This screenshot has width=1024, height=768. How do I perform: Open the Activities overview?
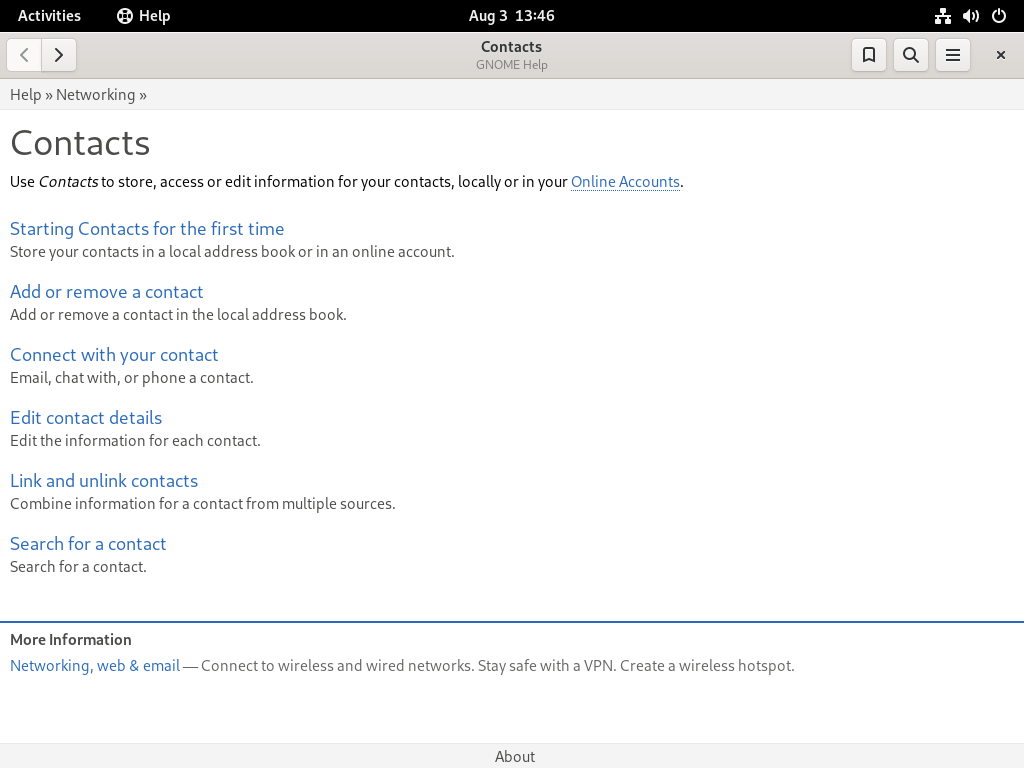point(49,16)
